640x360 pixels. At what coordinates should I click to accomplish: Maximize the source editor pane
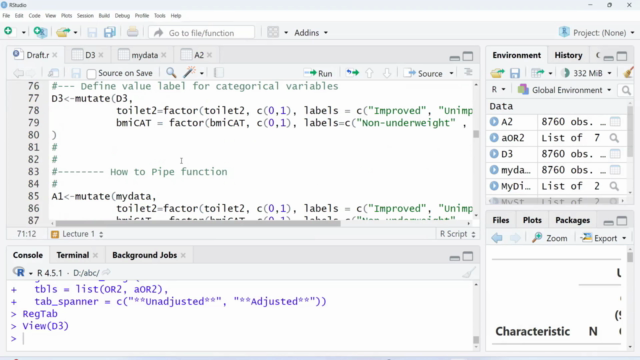click(x=468, y=56)
